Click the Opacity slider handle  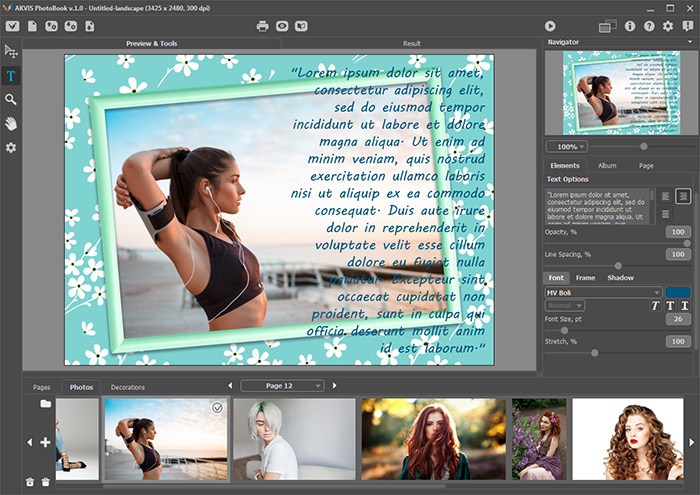coord(687,243)
